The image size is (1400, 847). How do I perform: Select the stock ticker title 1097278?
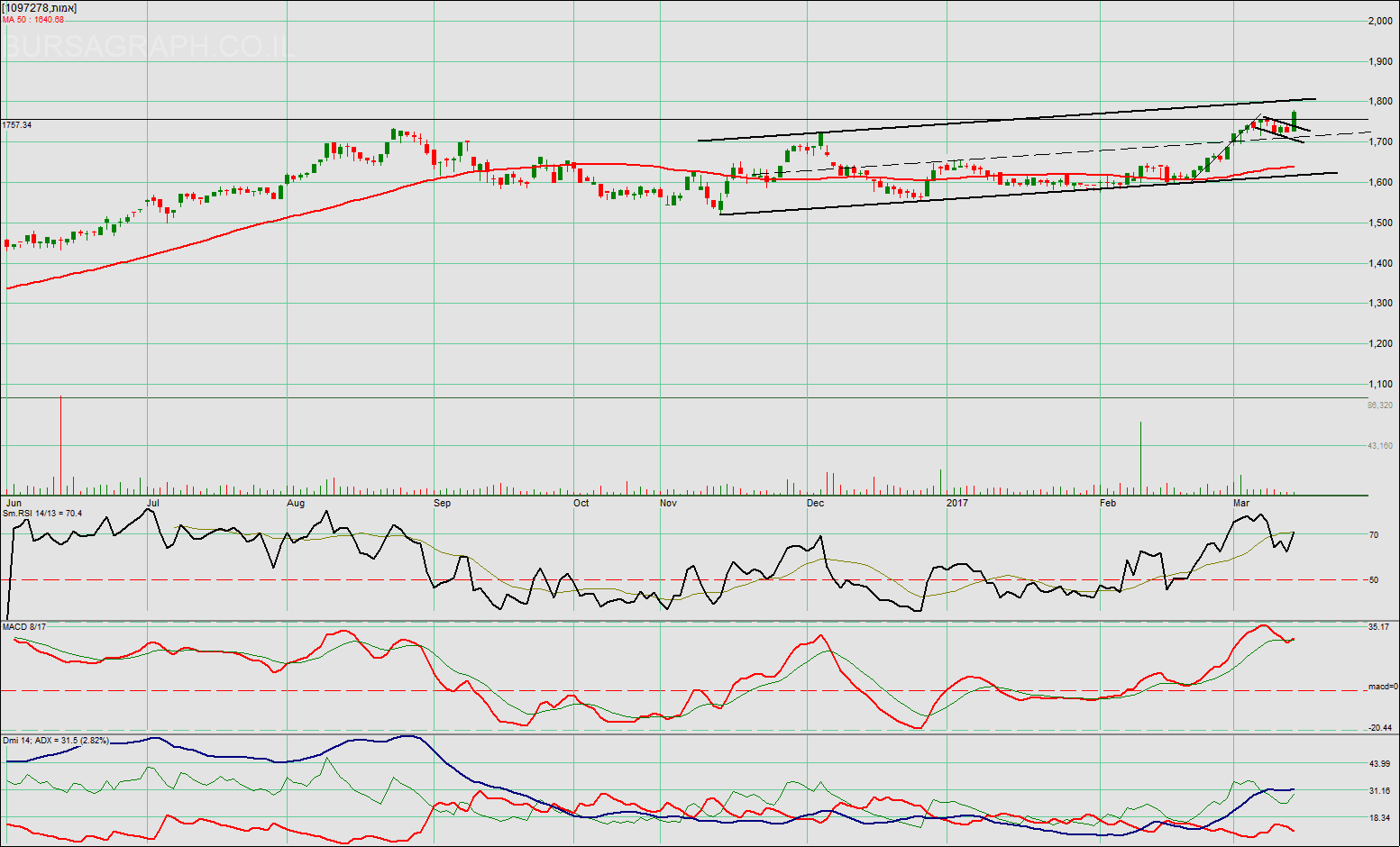click(x=39, y=8)
